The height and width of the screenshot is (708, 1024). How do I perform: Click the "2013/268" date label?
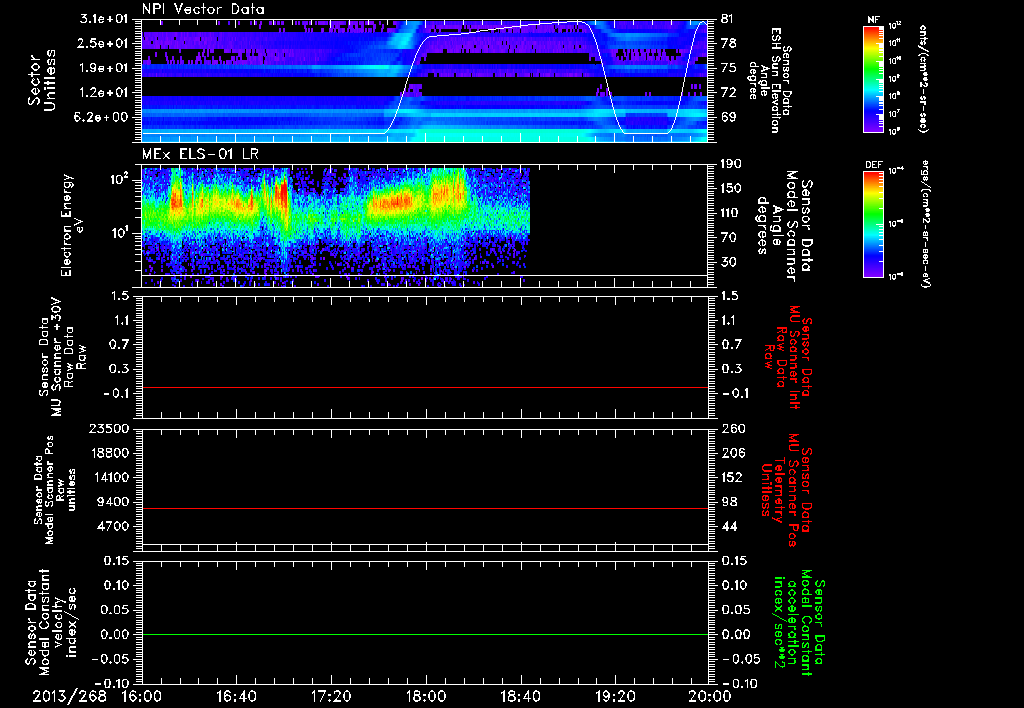click(x=69, y=696)
